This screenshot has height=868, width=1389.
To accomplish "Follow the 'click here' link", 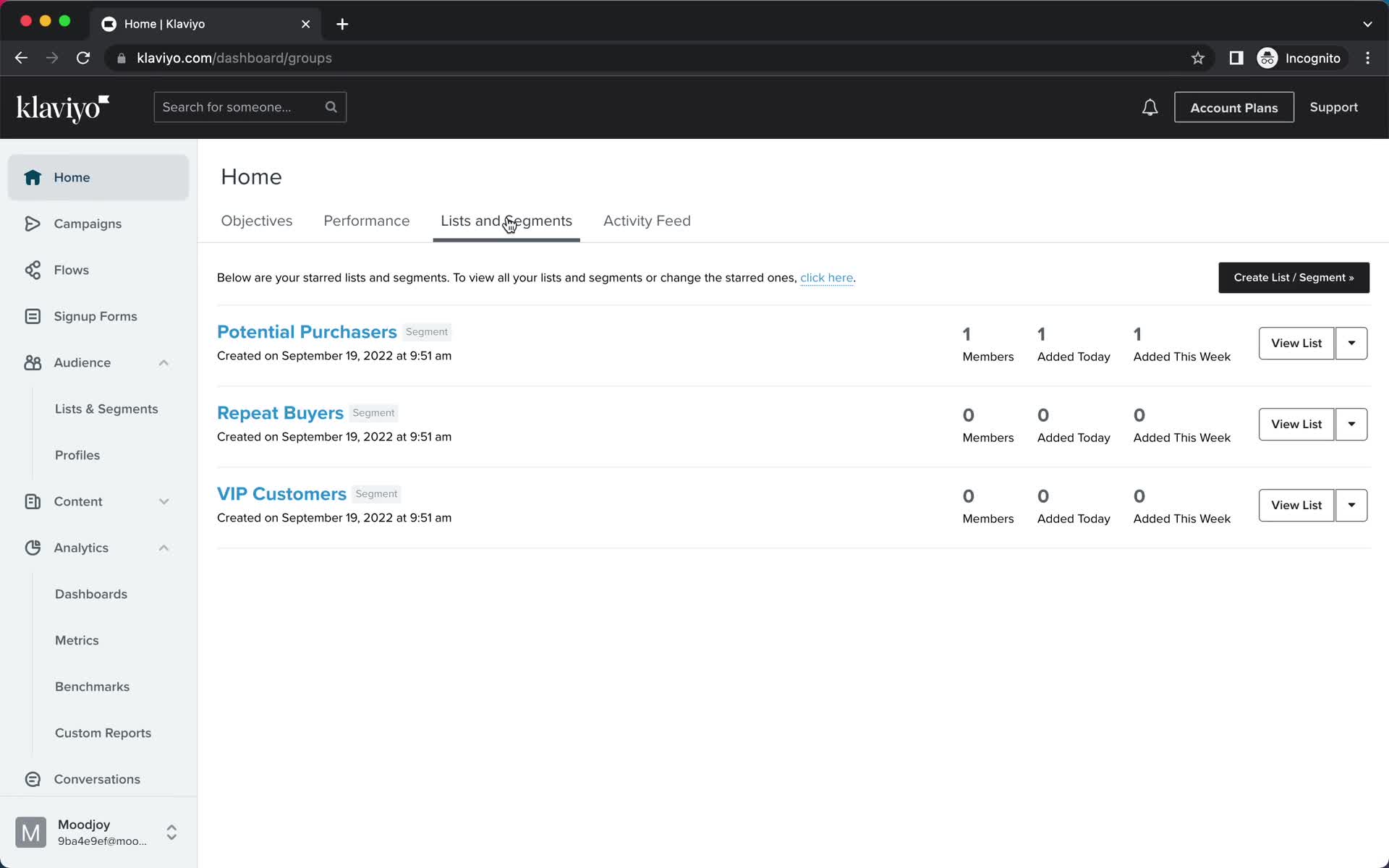I will (826, 278).
